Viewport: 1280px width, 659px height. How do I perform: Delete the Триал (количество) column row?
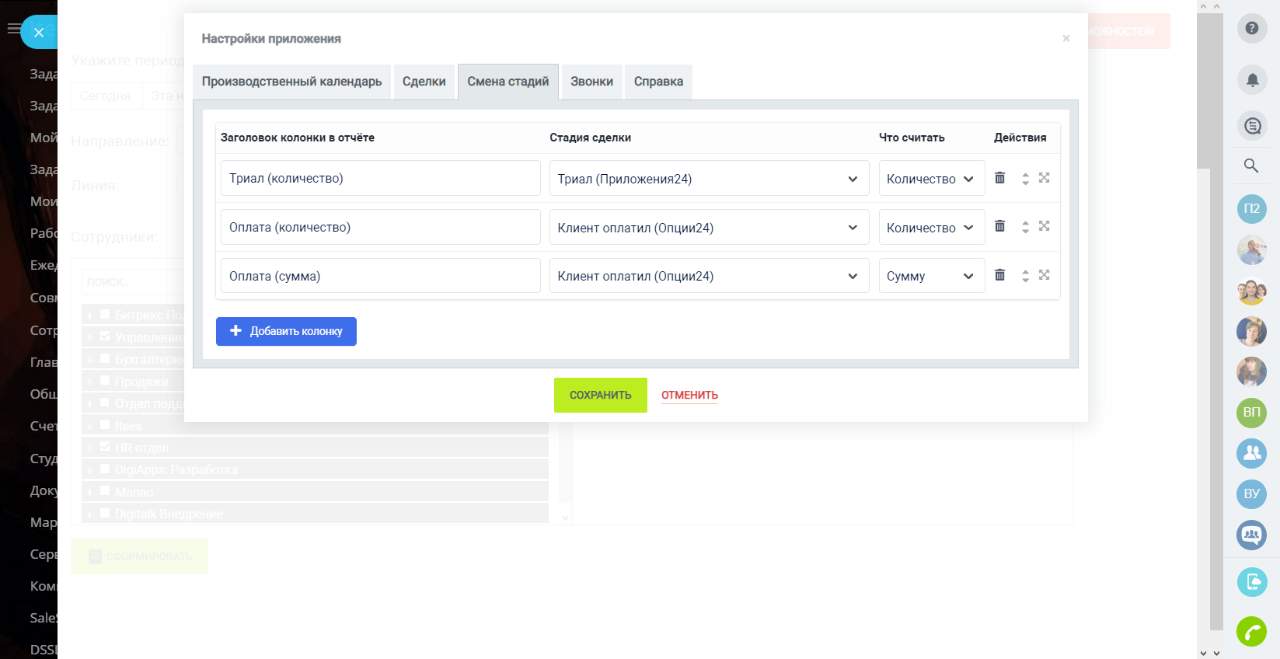pyautogui.click(x=999, y=178)
